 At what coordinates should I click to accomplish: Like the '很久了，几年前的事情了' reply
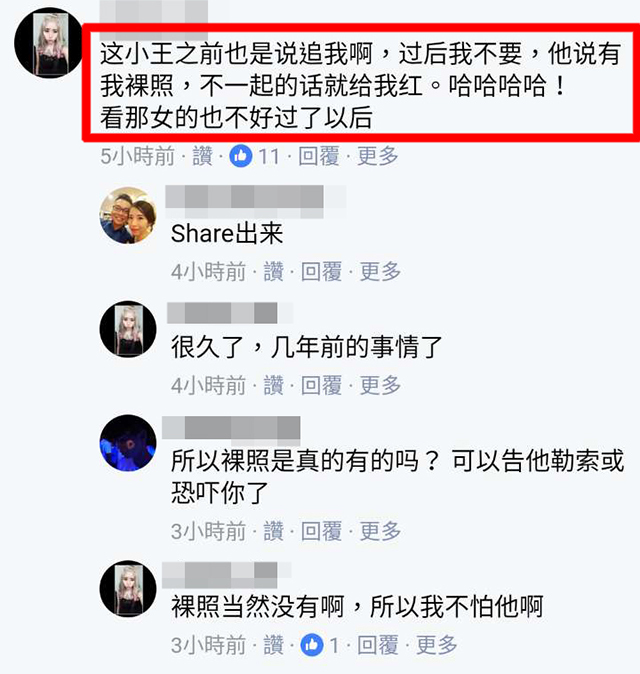273,385
